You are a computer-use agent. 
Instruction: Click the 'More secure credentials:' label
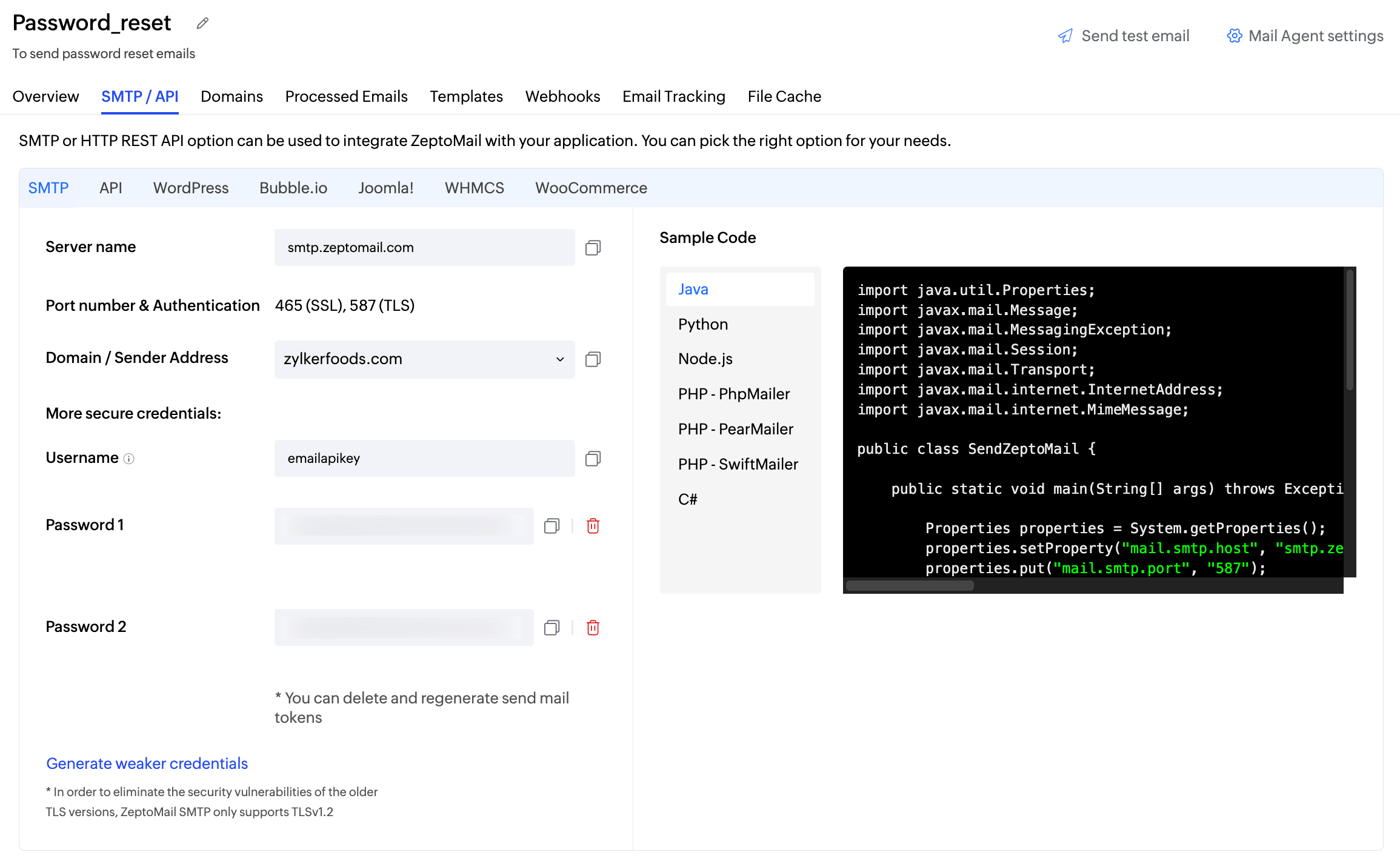(133, 413)
